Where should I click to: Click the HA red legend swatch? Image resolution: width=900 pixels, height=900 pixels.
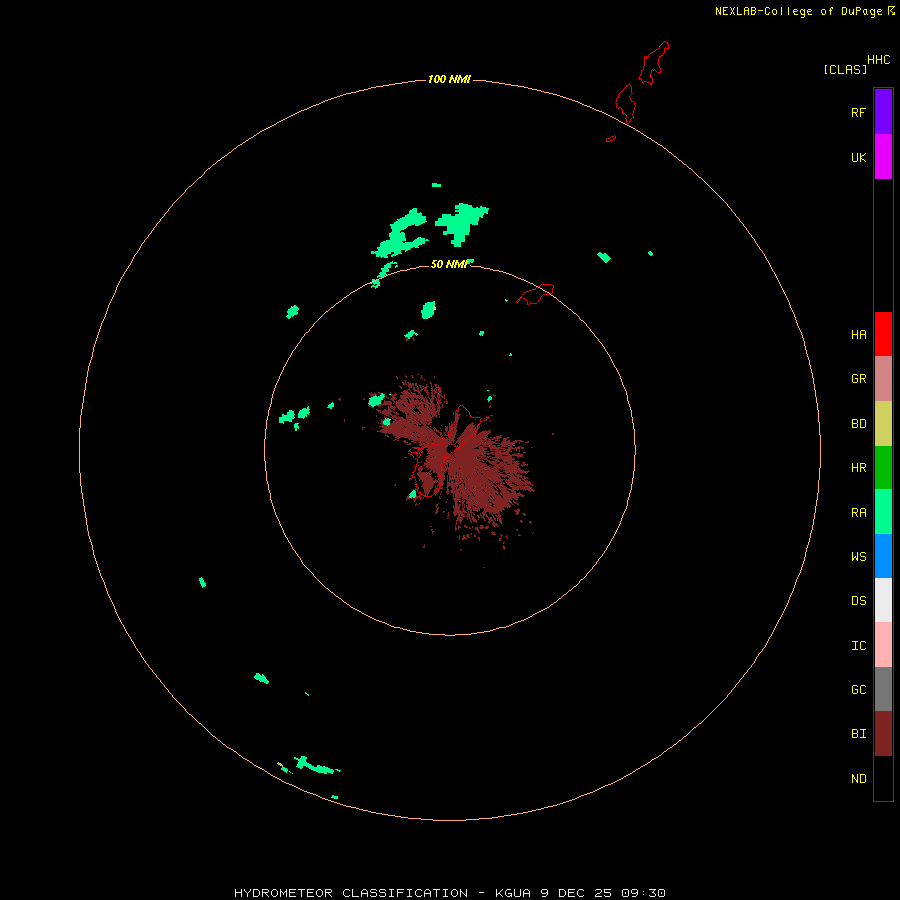click(x=883, y=334)
